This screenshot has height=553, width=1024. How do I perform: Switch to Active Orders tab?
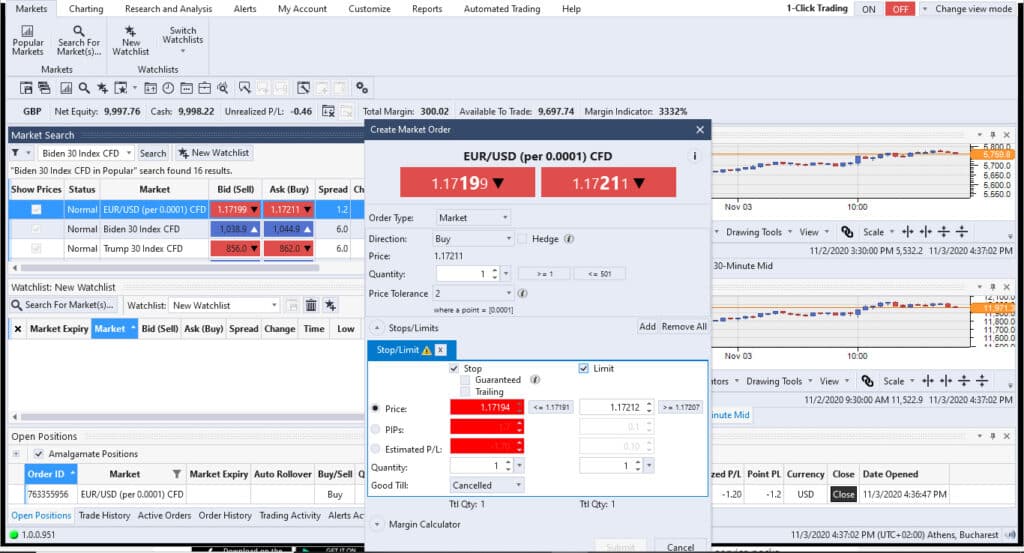[165, 516]
